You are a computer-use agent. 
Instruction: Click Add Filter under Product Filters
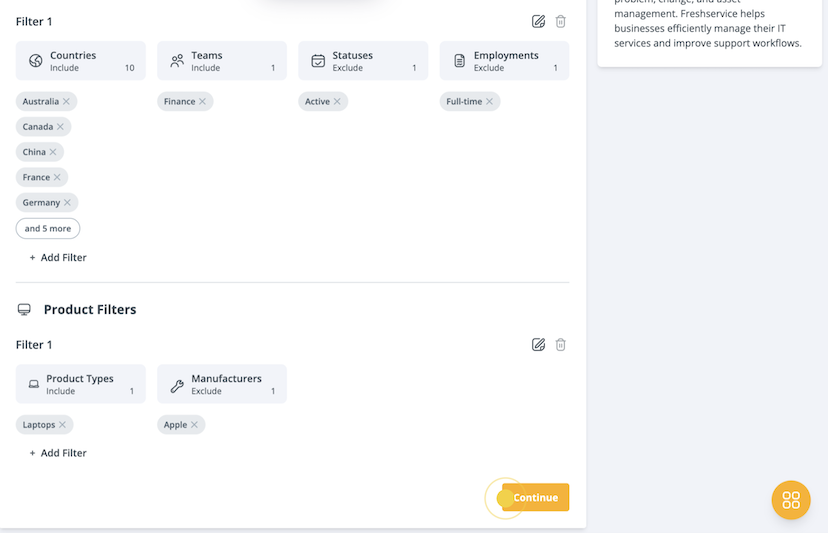tap(58, 453)
